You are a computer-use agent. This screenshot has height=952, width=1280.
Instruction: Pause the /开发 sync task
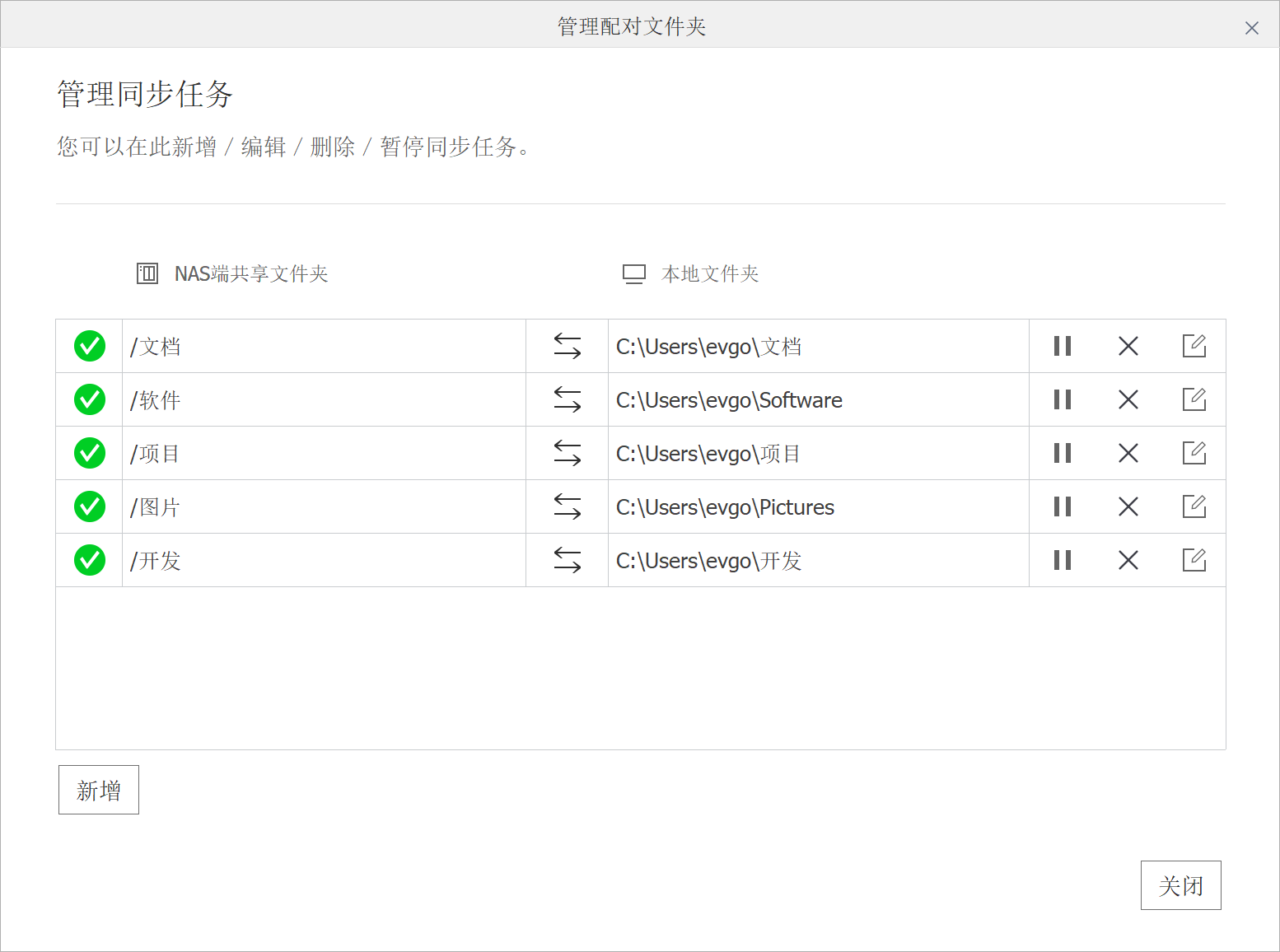1063,560
